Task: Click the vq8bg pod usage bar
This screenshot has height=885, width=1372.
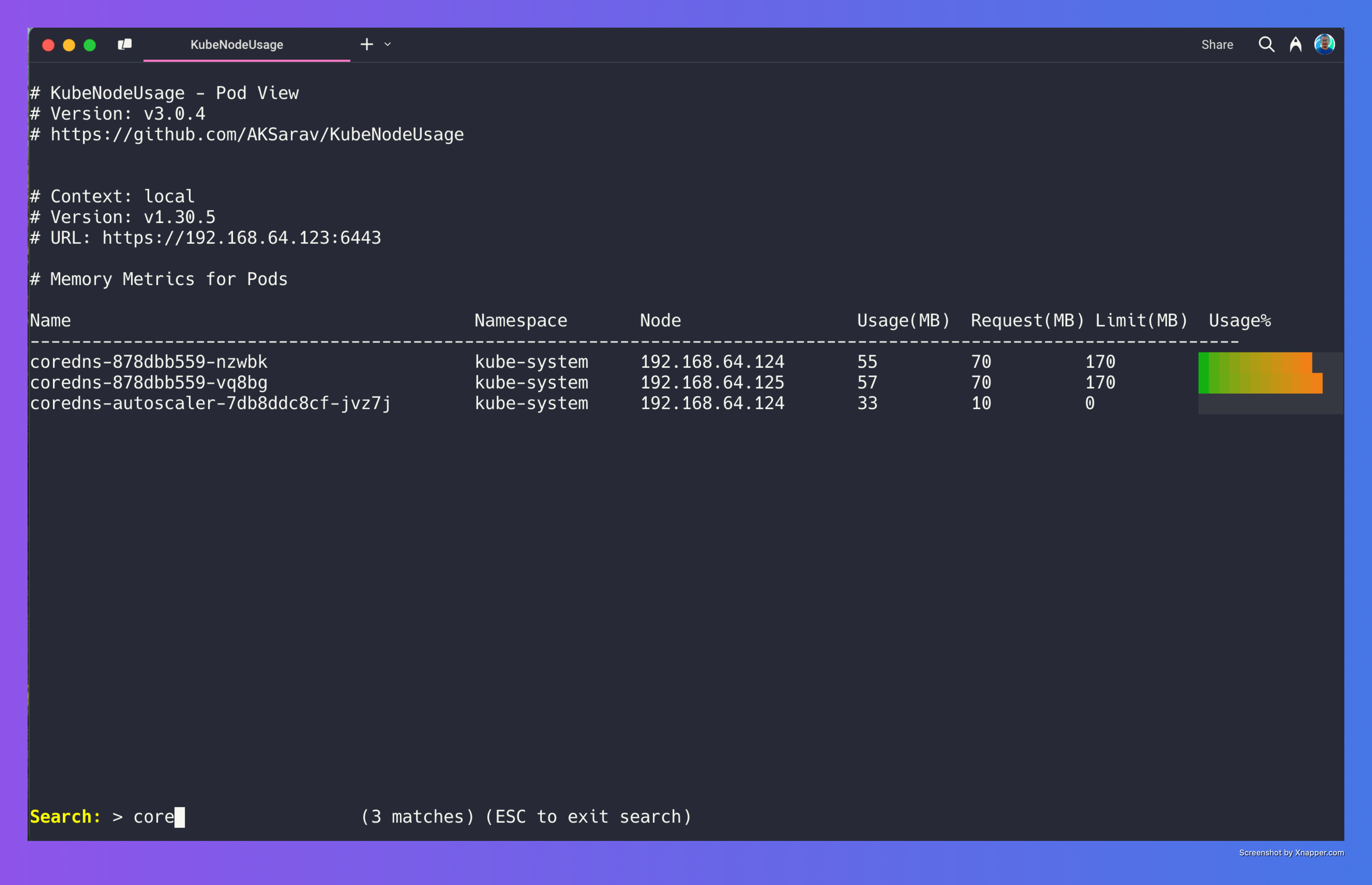Action: click(x=1260, y=383)
